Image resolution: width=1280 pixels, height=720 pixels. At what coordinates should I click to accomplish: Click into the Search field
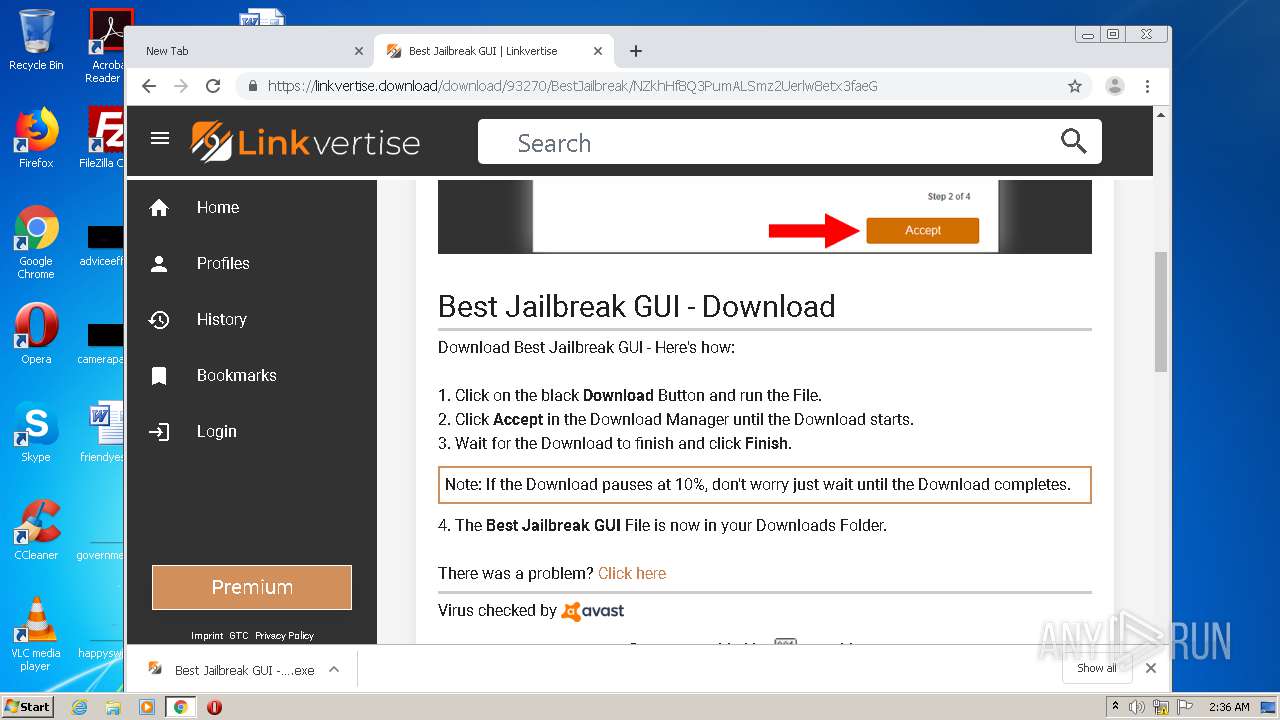(x=788, y=142)
